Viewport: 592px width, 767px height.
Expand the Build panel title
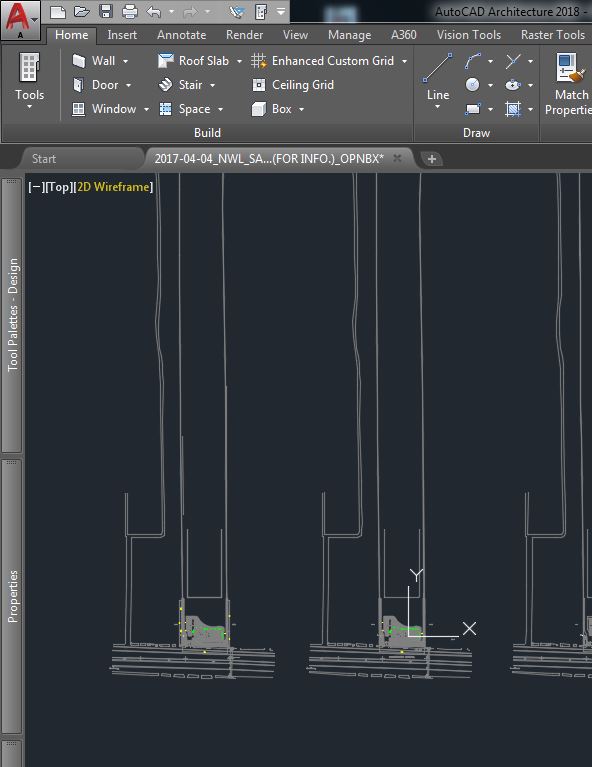207,133
